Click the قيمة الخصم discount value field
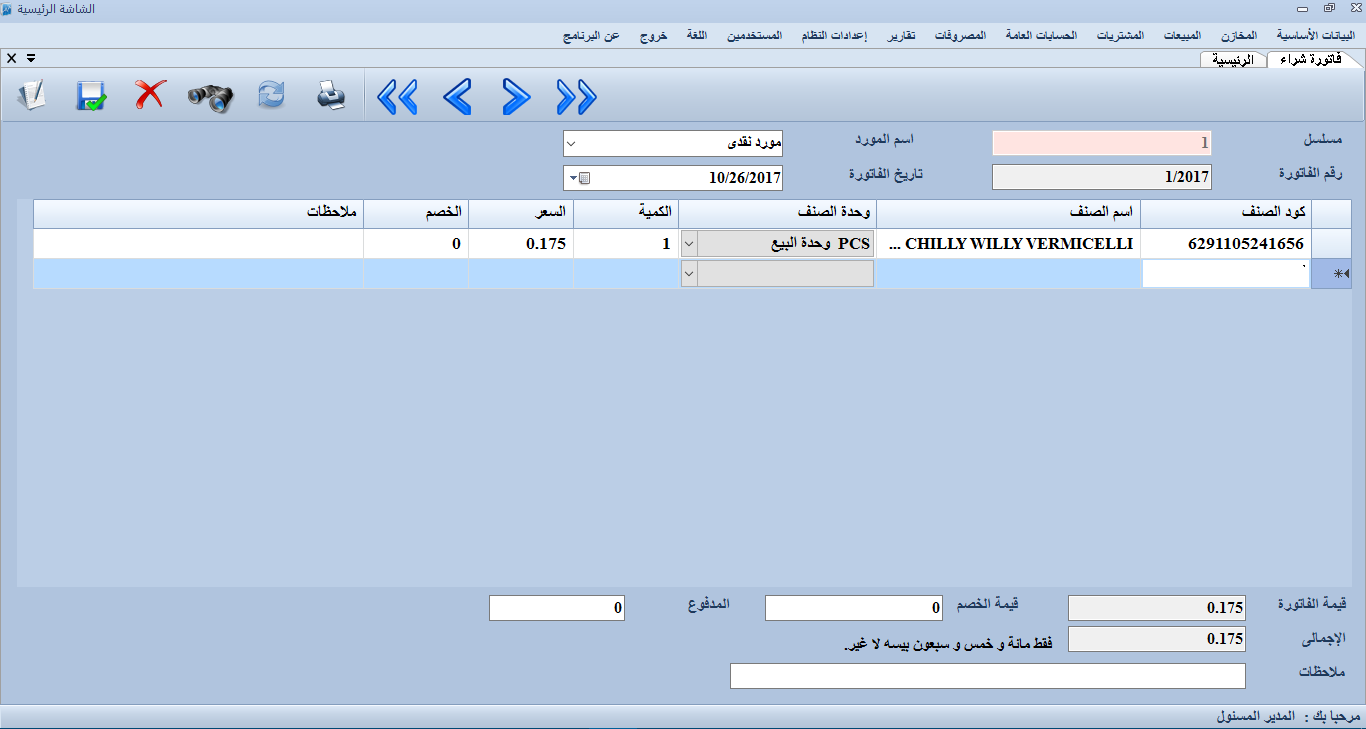 click(855, 608)
